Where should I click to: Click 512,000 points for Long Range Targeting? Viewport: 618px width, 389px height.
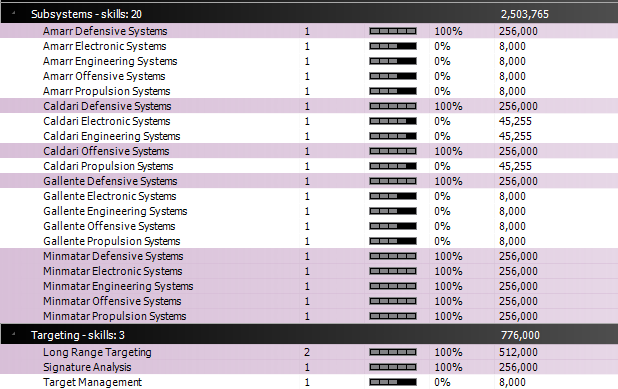518,352
